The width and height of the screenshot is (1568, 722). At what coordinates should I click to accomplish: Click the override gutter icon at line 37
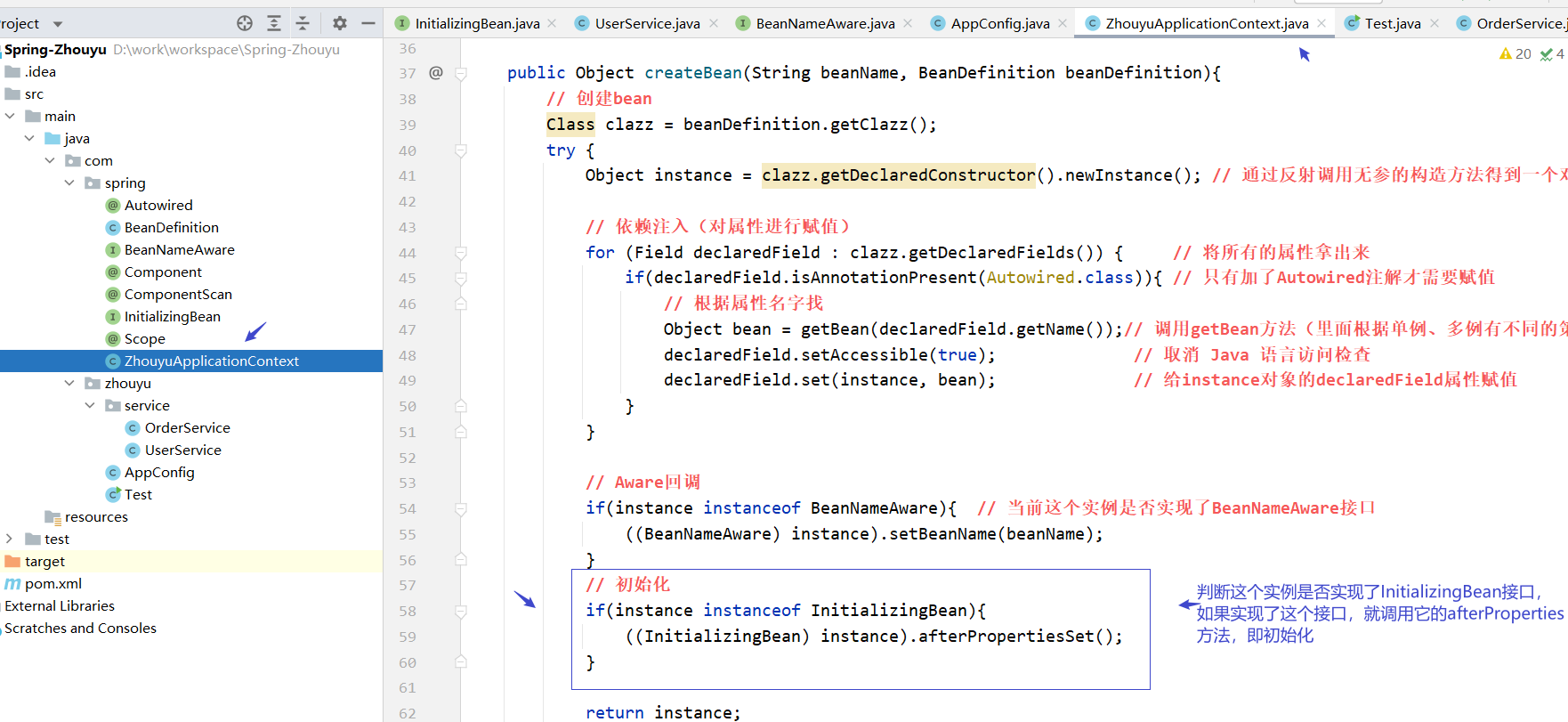tap(436, 72)
